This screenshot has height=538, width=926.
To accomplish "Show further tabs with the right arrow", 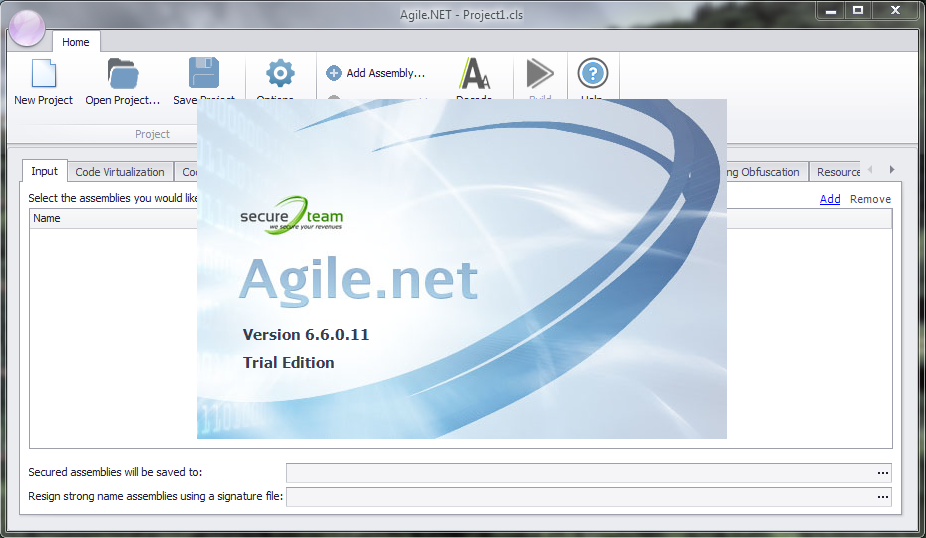I will tap(892, 170).
